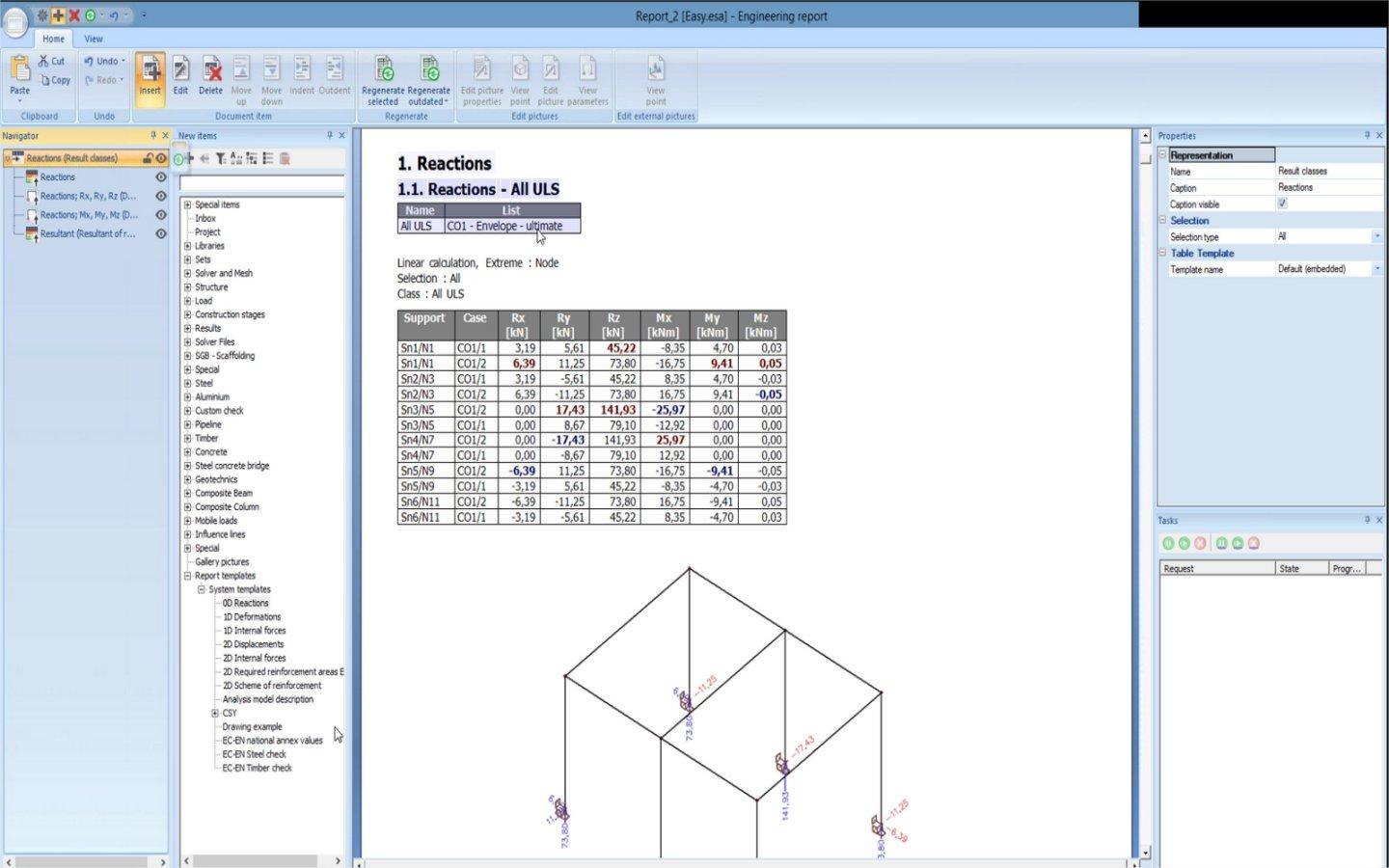Pause the running task in Tasks panel
This screenshot has width=1389, height=868.
click(x=1168, y=543)
